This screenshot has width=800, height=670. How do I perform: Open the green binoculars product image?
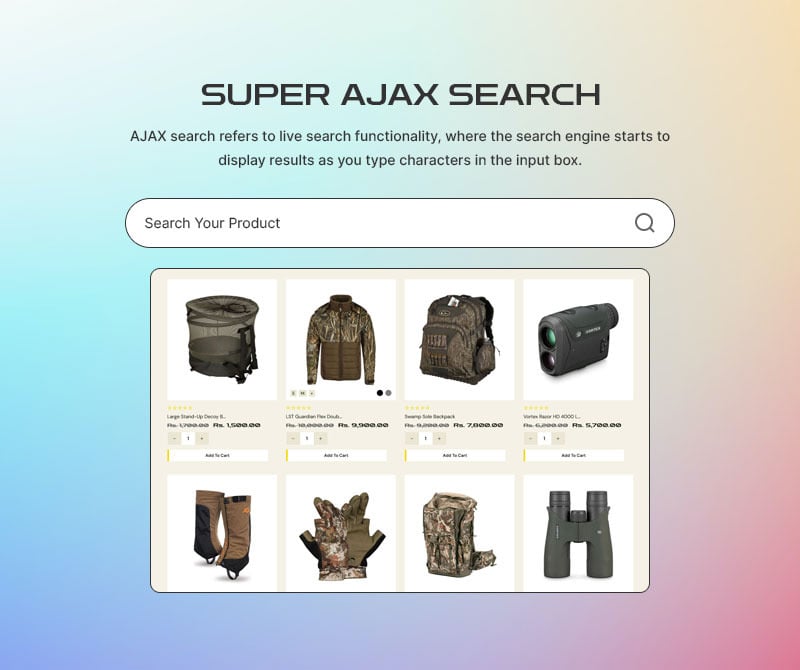click(578, 533)
